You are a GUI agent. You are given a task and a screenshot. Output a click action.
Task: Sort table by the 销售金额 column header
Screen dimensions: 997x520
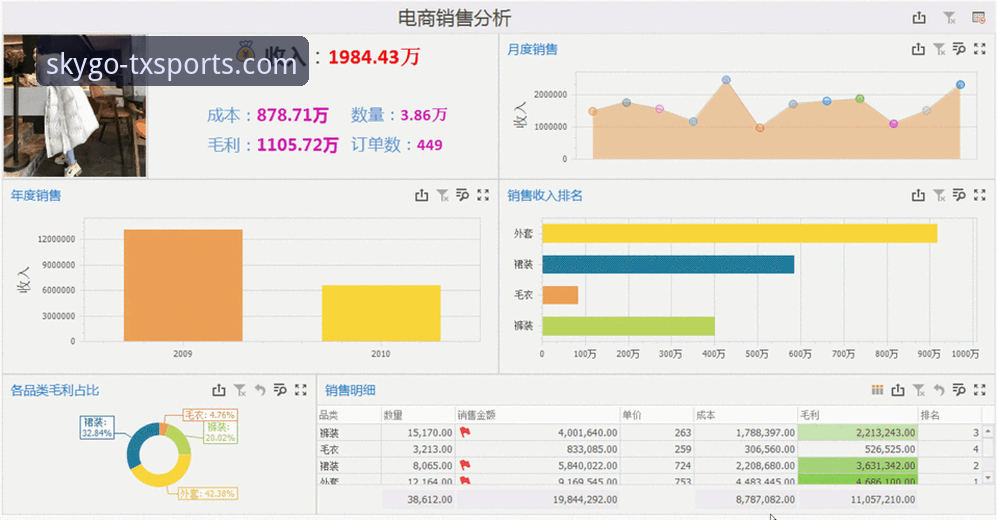[x=537, y=415]
